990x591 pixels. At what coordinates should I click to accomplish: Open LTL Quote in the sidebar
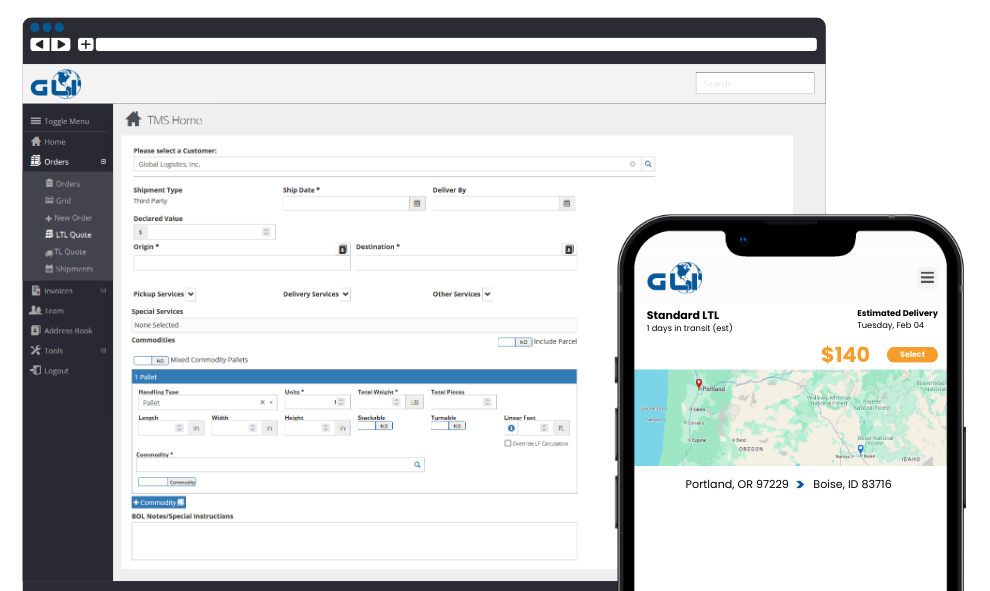(70, 235)
